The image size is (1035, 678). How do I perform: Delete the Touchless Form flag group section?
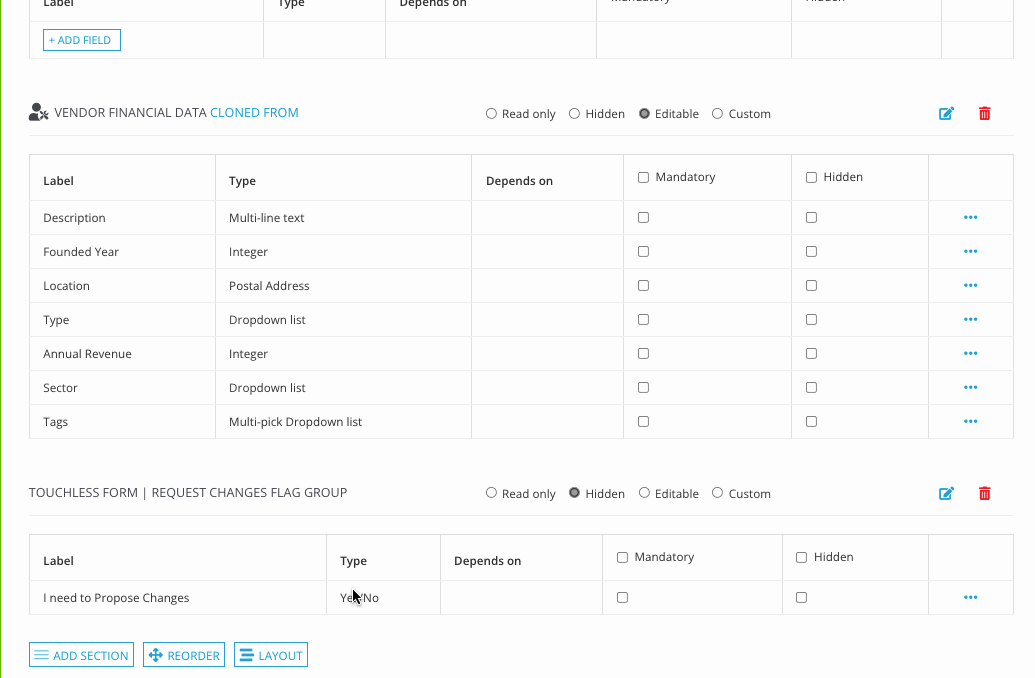click(984, 493)
